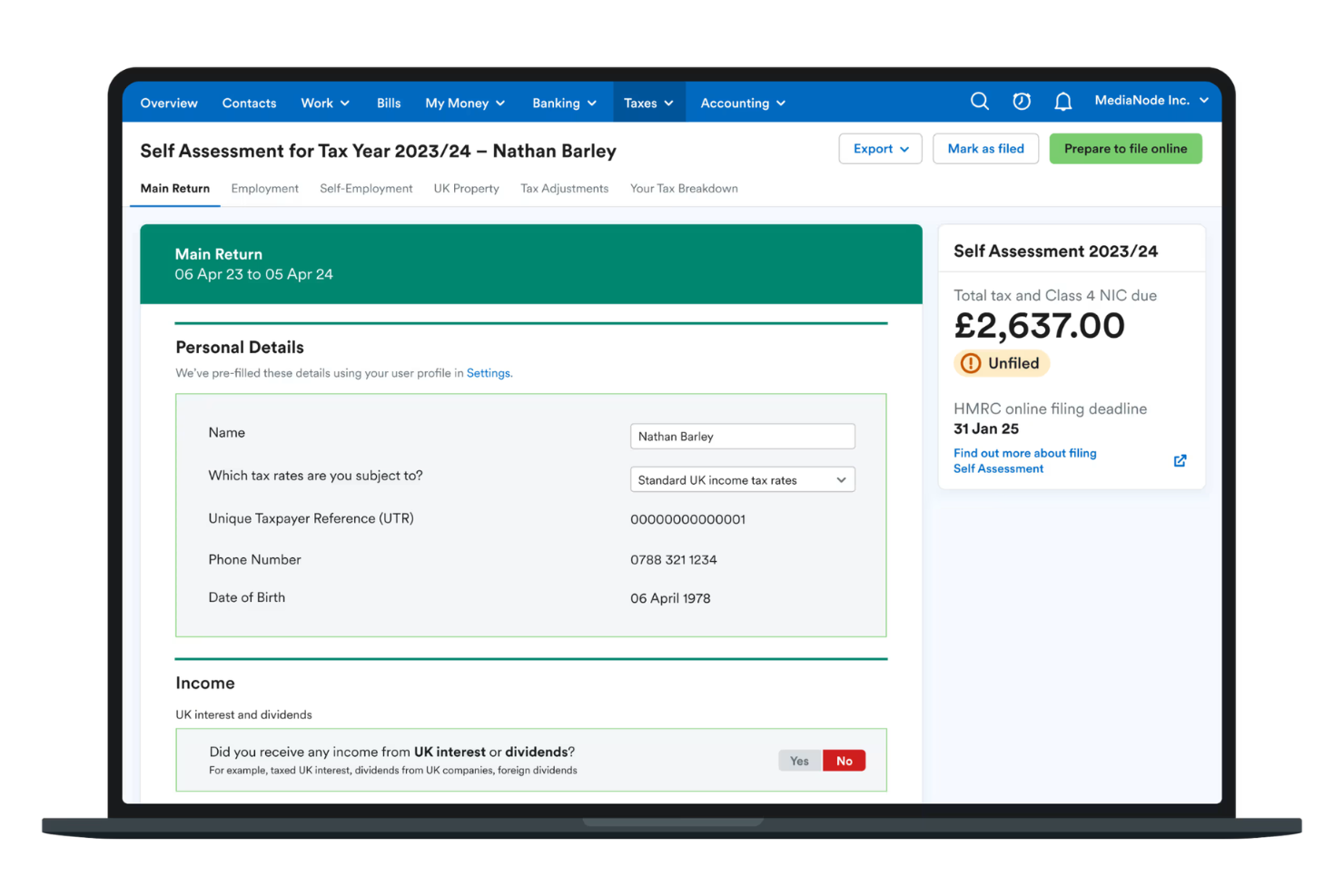Click the Date of Birth label
1344x896 pixels.
(247, 597)
